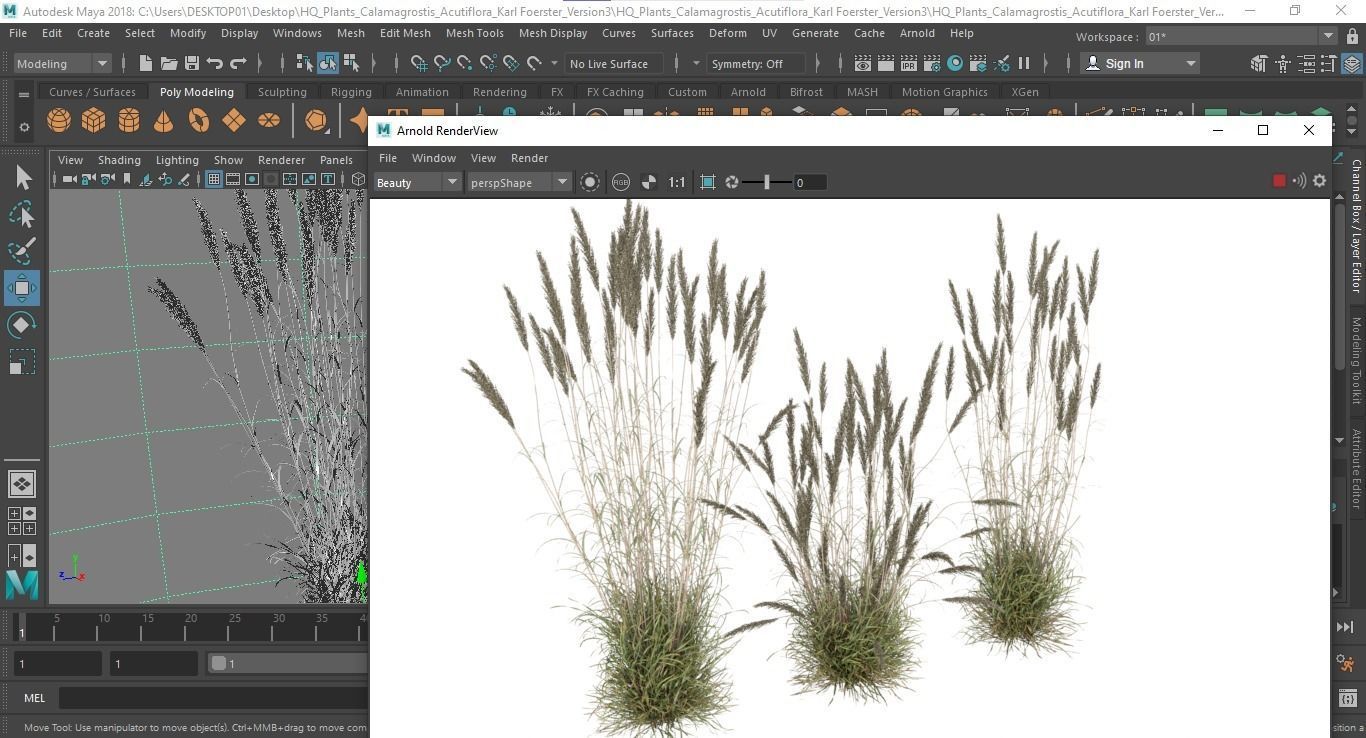The image size is (1366, 738).
Task: Toggle snap to grids
Action: pyautogui.click(x=419, y=63)
